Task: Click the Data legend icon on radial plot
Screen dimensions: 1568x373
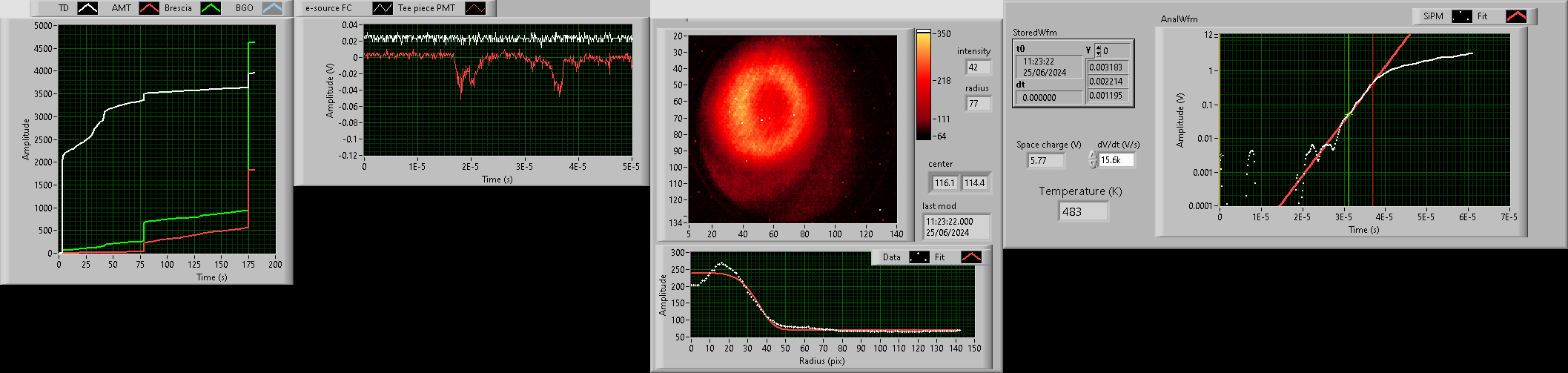Action: point(919,257)
